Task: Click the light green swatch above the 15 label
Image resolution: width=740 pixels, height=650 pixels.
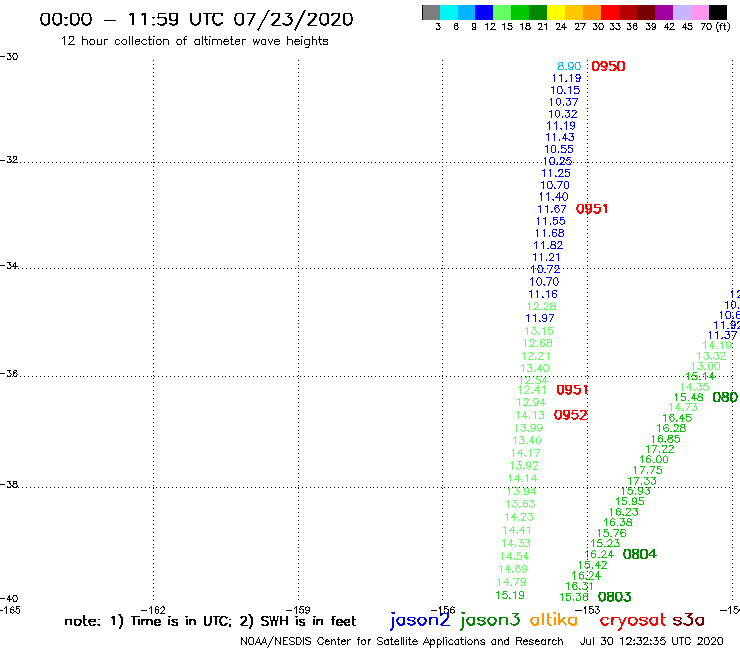Action: click(x=502, y=12)
